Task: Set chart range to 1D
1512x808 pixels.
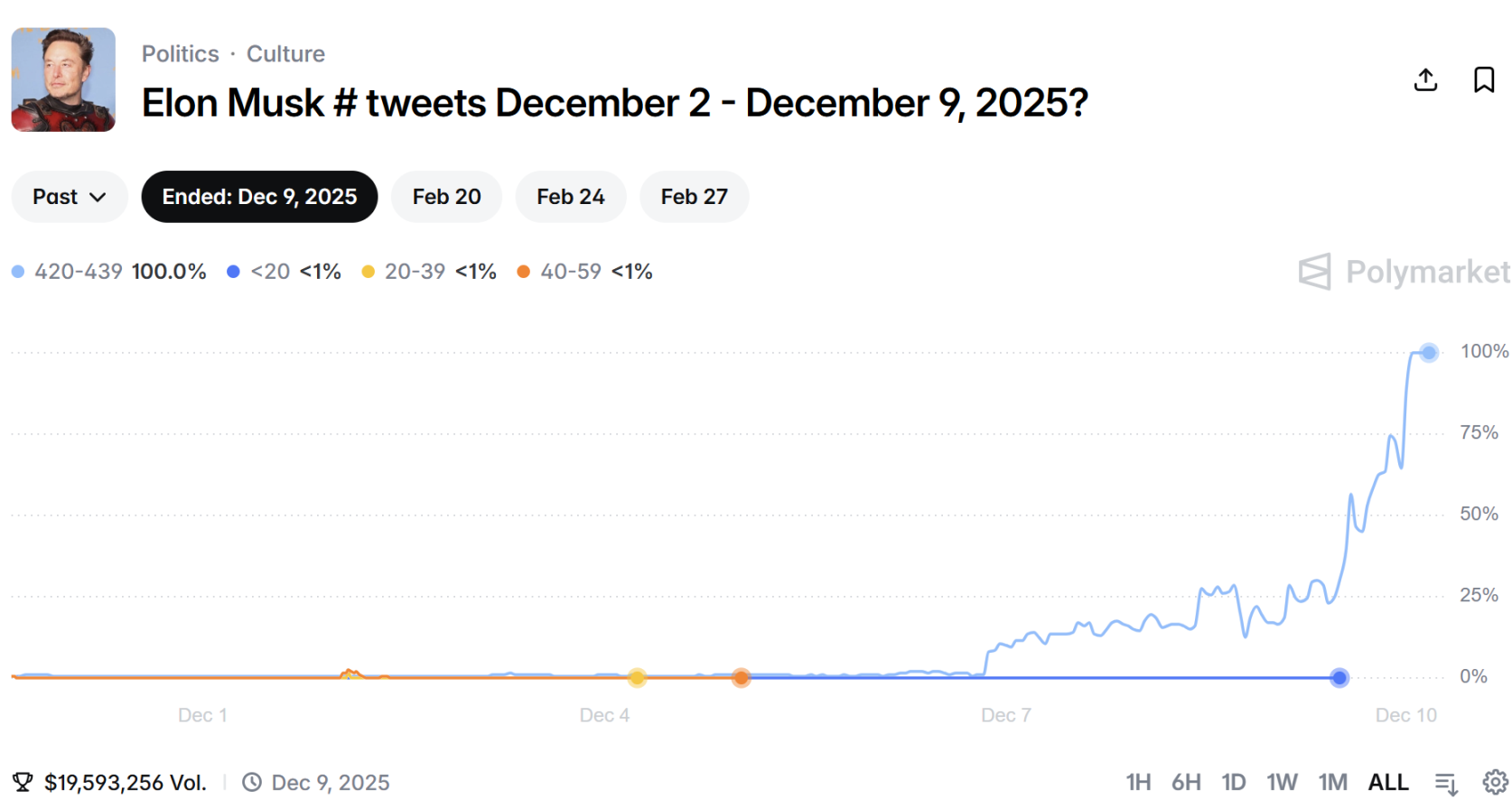Action: point(1233,782)
